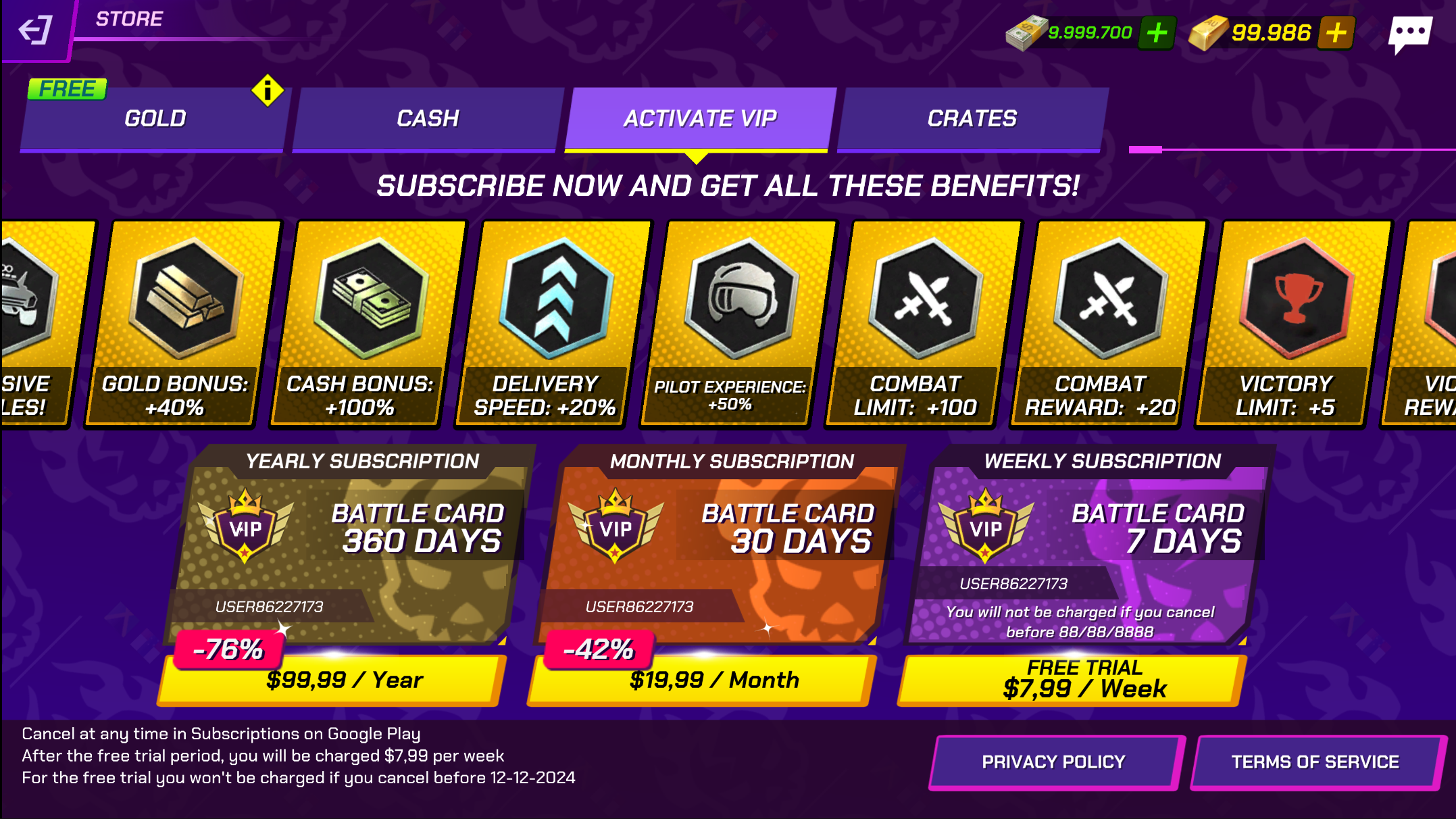Open the Crates tab
The image size is (1456, 819).
972,118
